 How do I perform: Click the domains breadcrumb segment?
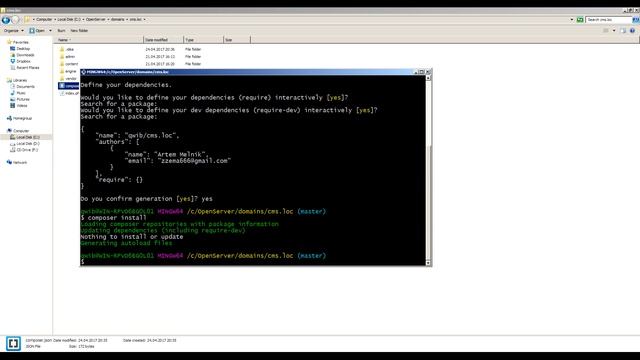pyautogui.click(x=118, y=19)
